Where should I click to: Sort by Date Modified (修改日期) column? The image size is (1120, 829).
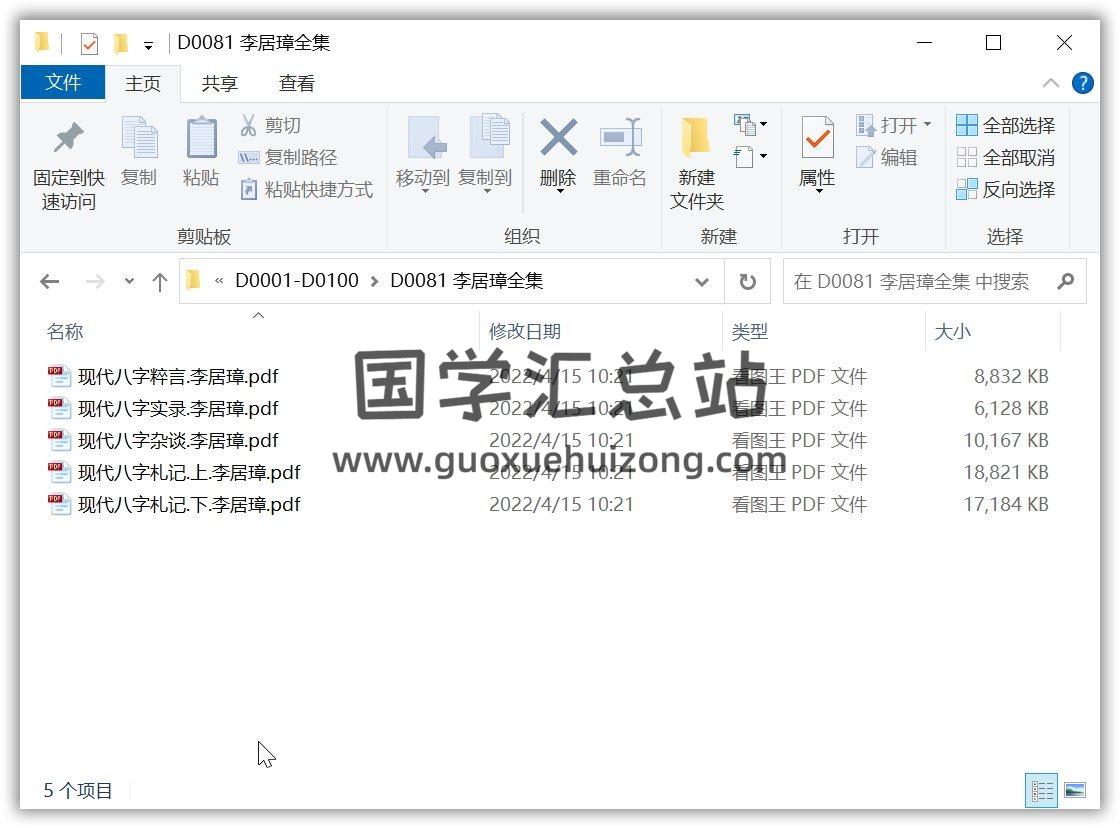pos(525,331)
